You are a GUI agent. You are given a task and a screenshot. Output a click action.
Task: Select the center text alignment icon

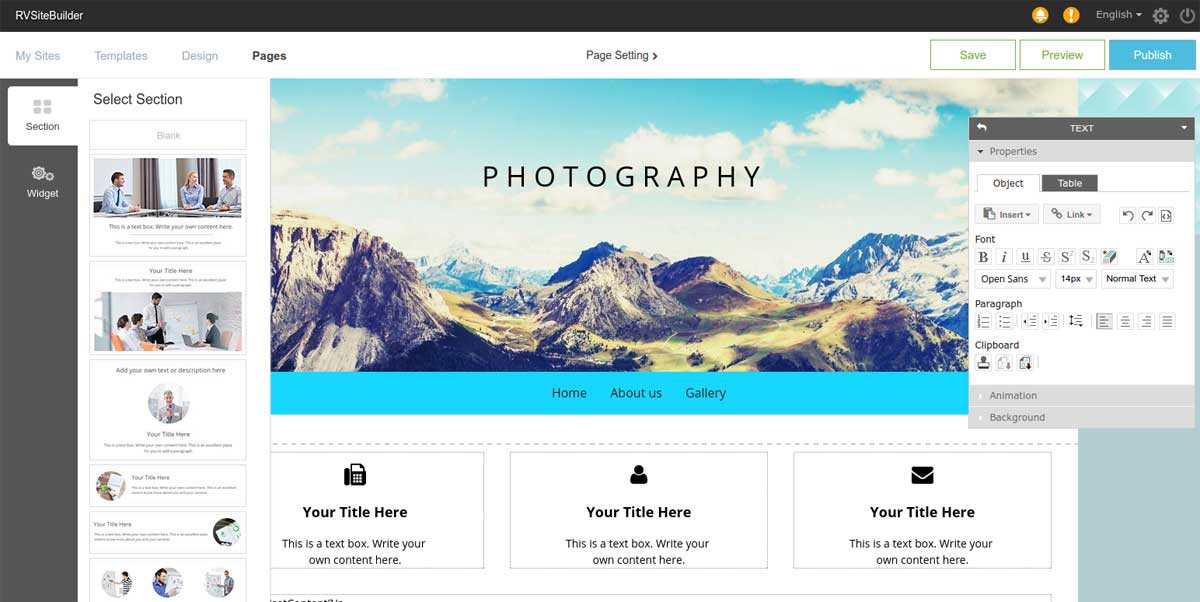click(x=1125, y=321)
